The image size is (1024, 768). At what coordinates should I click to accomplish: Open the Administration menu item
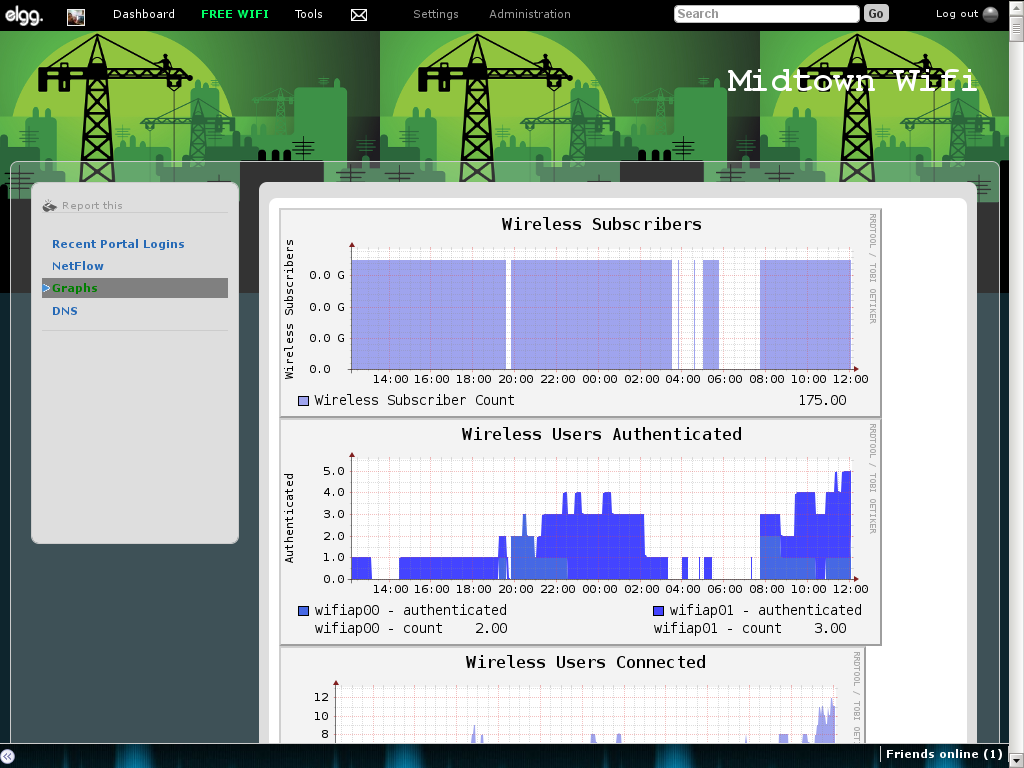[530, 14]
